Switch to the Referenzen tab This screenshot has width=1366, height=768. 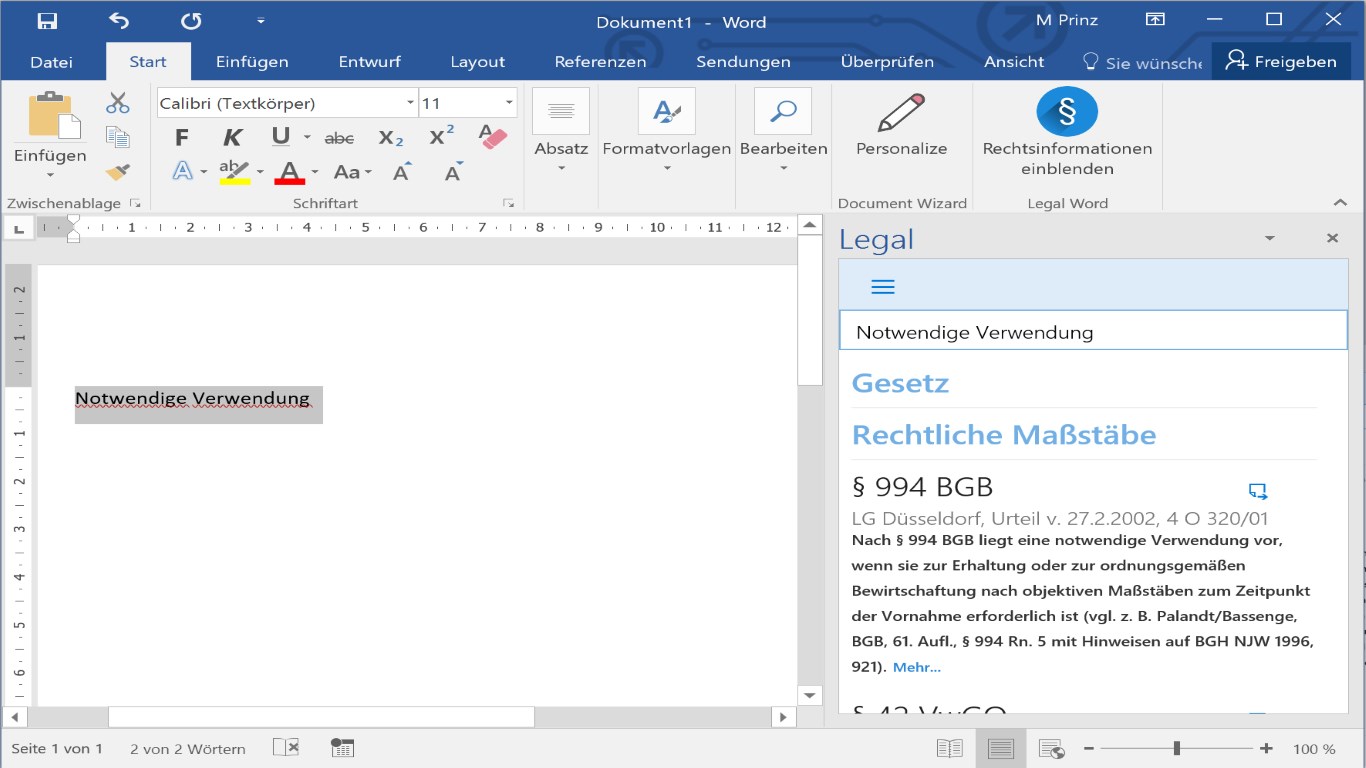(x=600, y=62)
